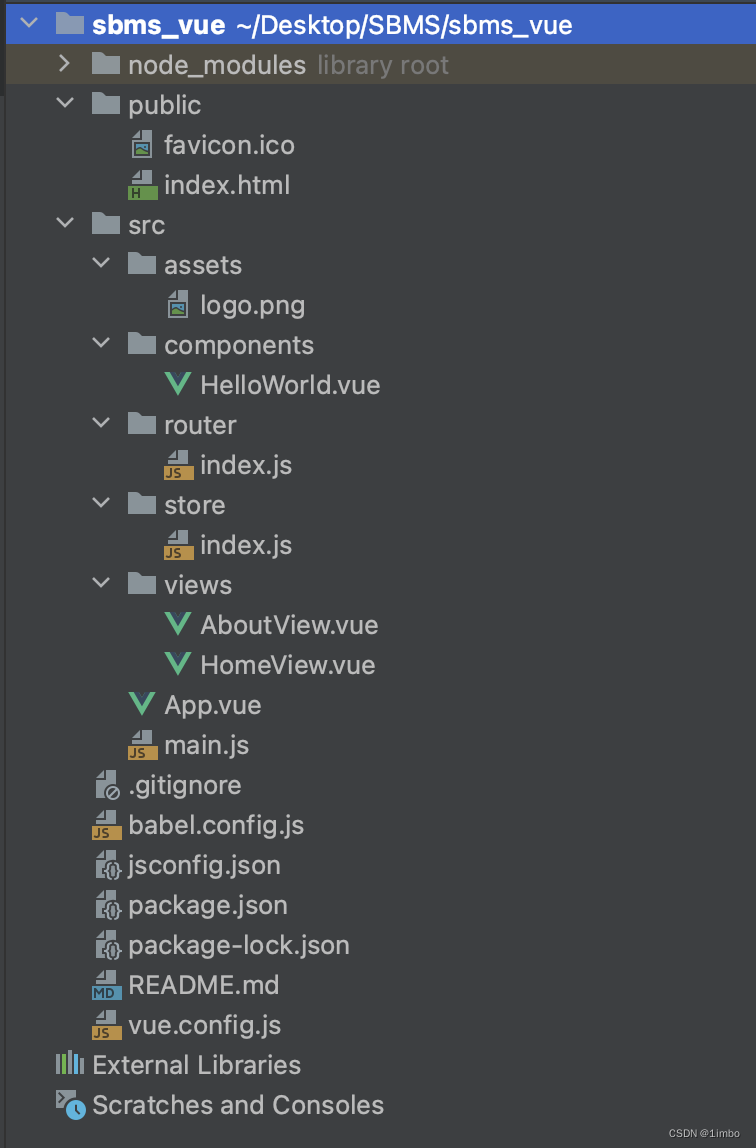Screen dimensions: 756x1148
Task: Select the Markdown icon next to README.md
Action: (x=105, y=985)
